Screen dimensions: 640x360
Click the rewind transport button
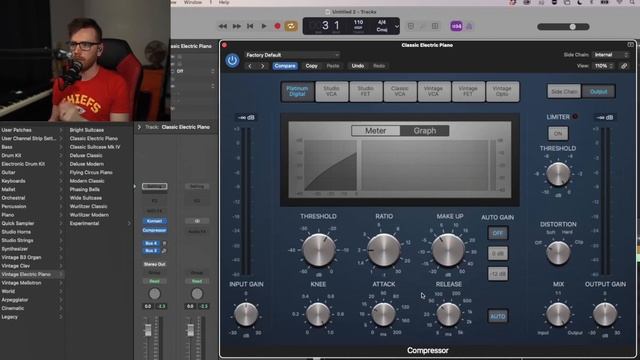click(x=223, y=27)
